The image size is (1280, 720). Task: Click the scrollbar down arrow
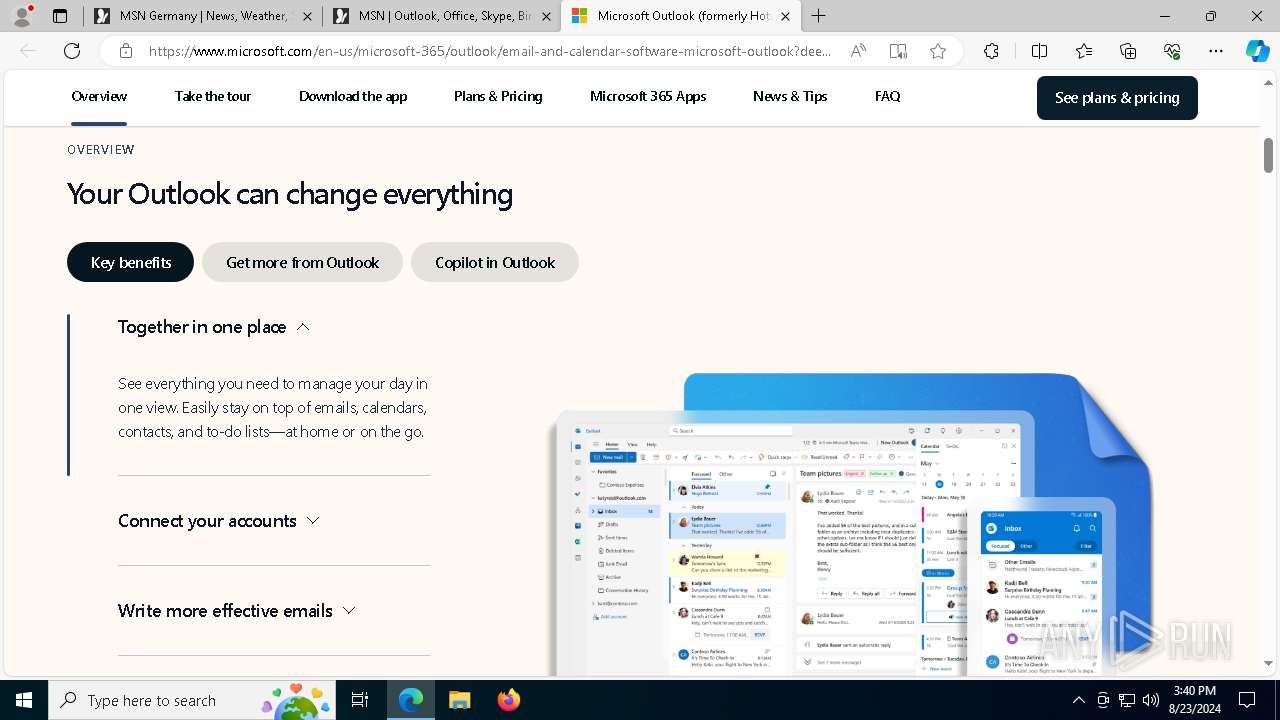[x=1268, y=663]
